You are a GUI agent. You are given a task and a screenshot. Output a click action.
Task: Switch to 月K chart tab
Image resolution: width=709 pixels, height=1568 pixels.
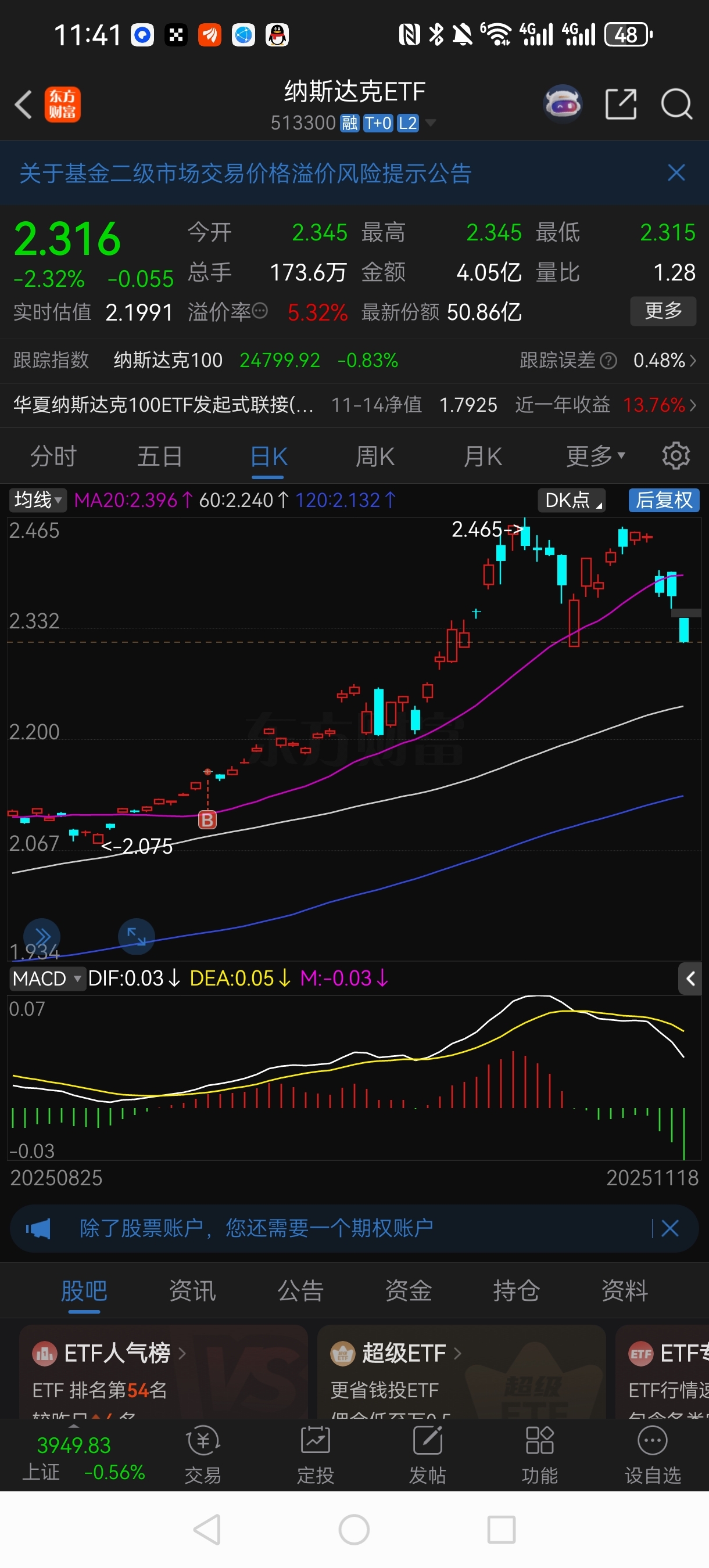pyautogui.click(x=482, y=456)
